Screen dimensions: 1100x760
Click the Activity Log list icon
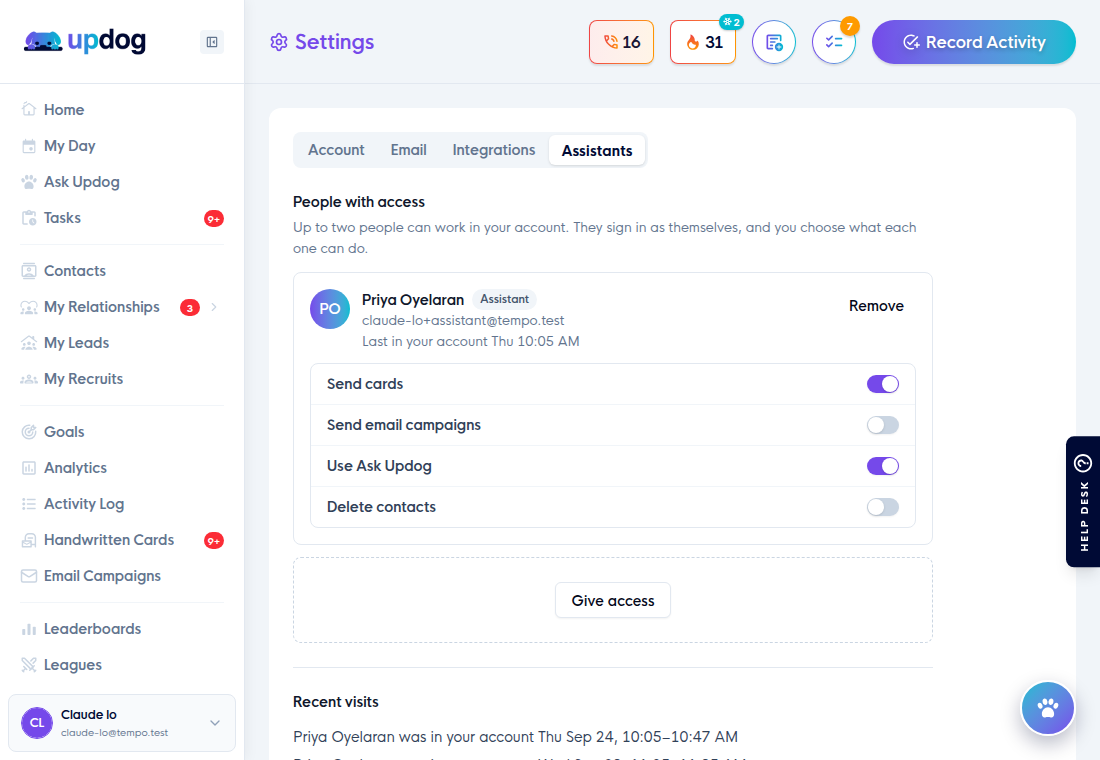pos(29,504)
